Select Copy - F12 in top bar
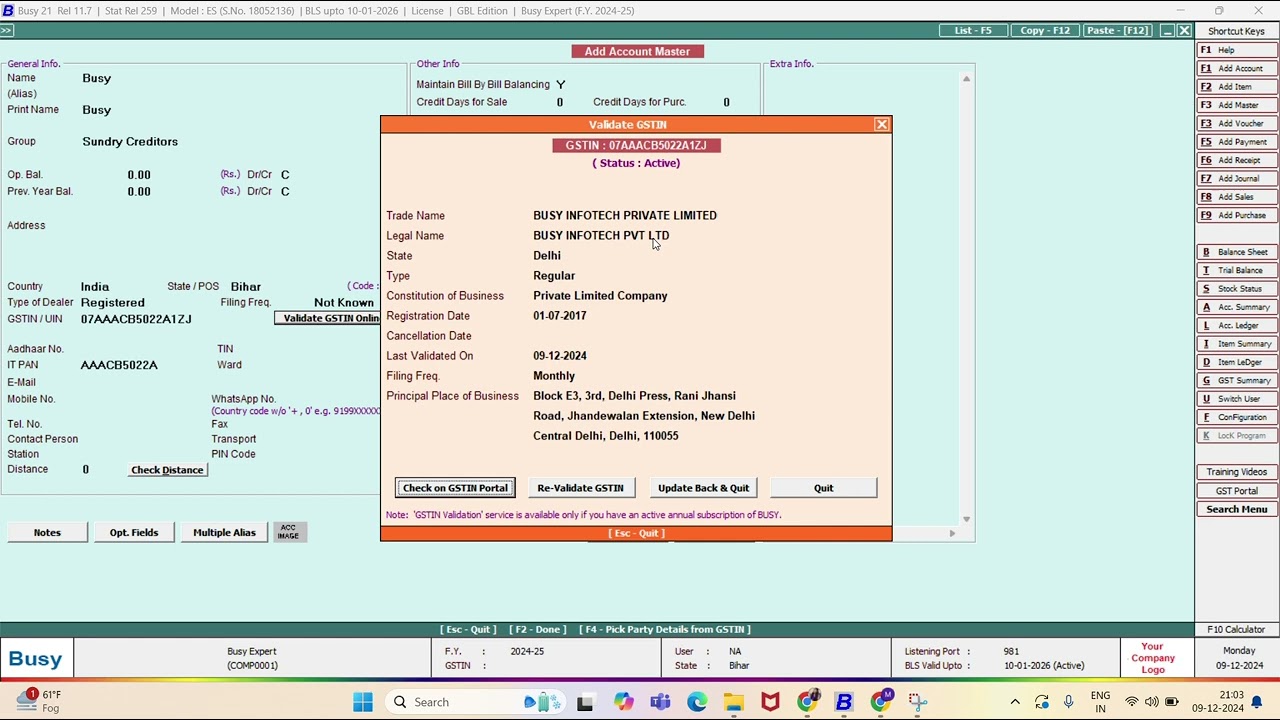The height and width of the screenshot is (720, 1280). pos(1045,31)
